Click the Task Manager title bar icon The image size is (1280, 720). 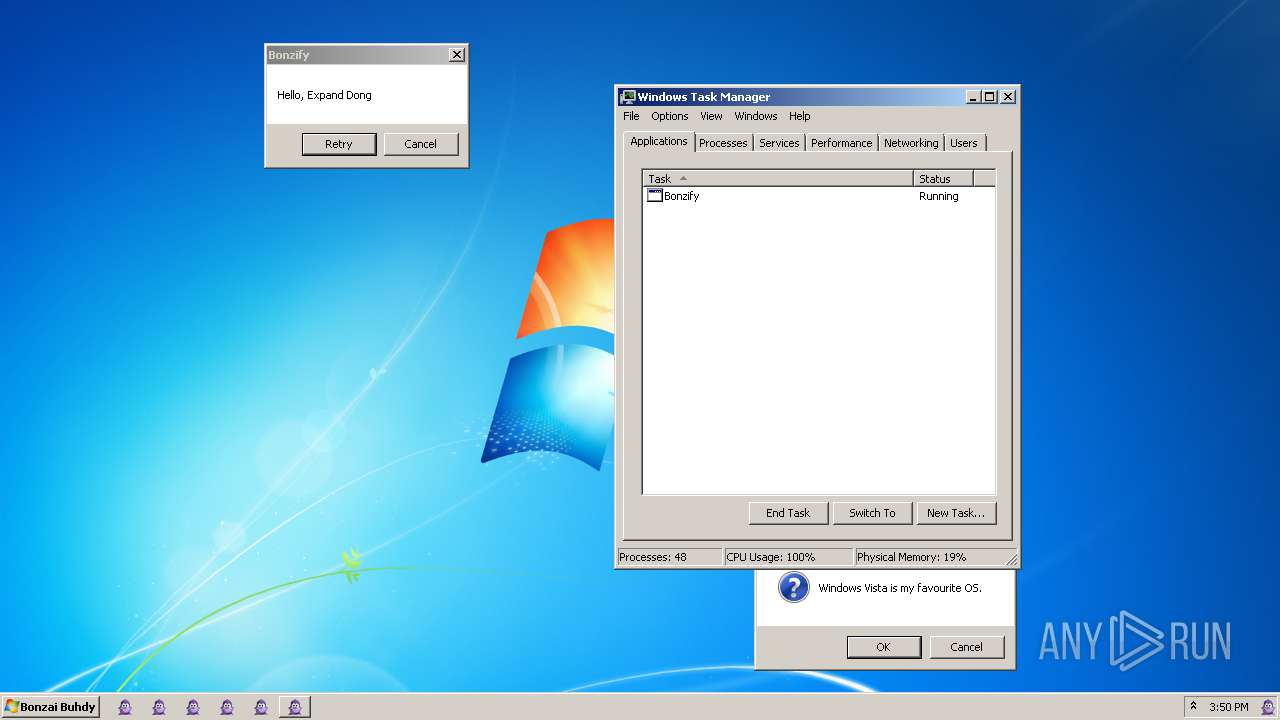click(628, 97)
